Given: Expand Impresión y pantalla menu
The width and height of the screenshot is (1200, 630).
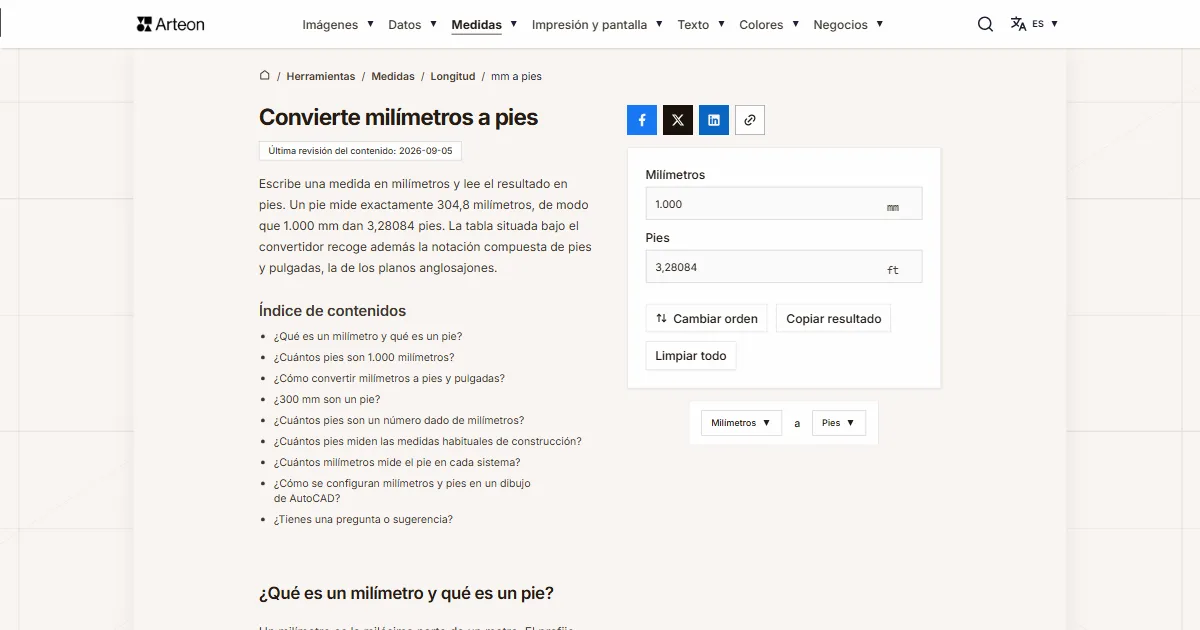Looking at the screenshot, I should click(597, 24).
